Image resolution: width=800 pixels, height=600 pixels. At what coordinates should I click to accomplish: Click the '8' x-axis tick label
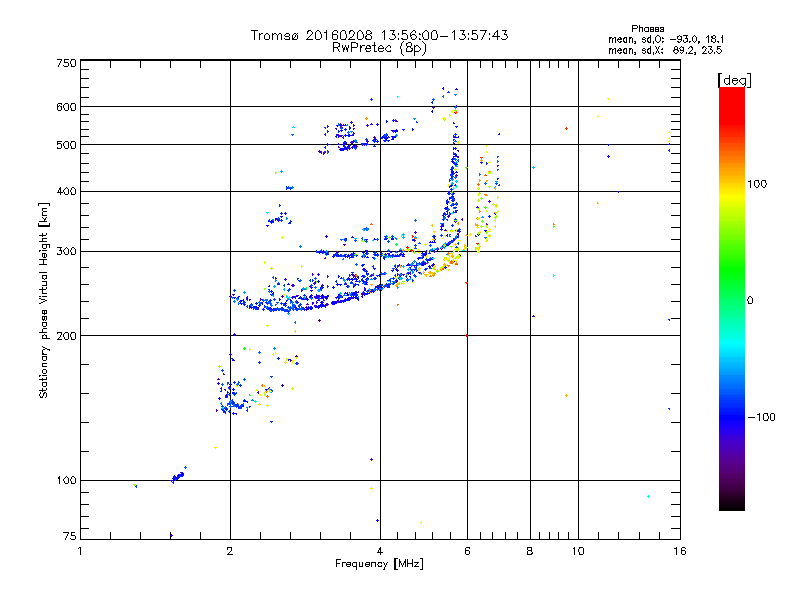[530, 551]
